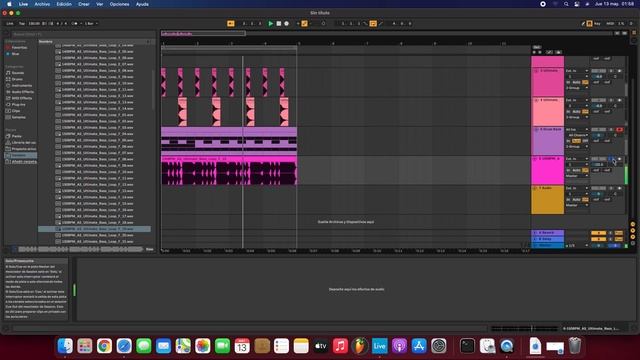Click Añadir carpeta in Places
The image size is (640, 360).
[x=21, y=162]
